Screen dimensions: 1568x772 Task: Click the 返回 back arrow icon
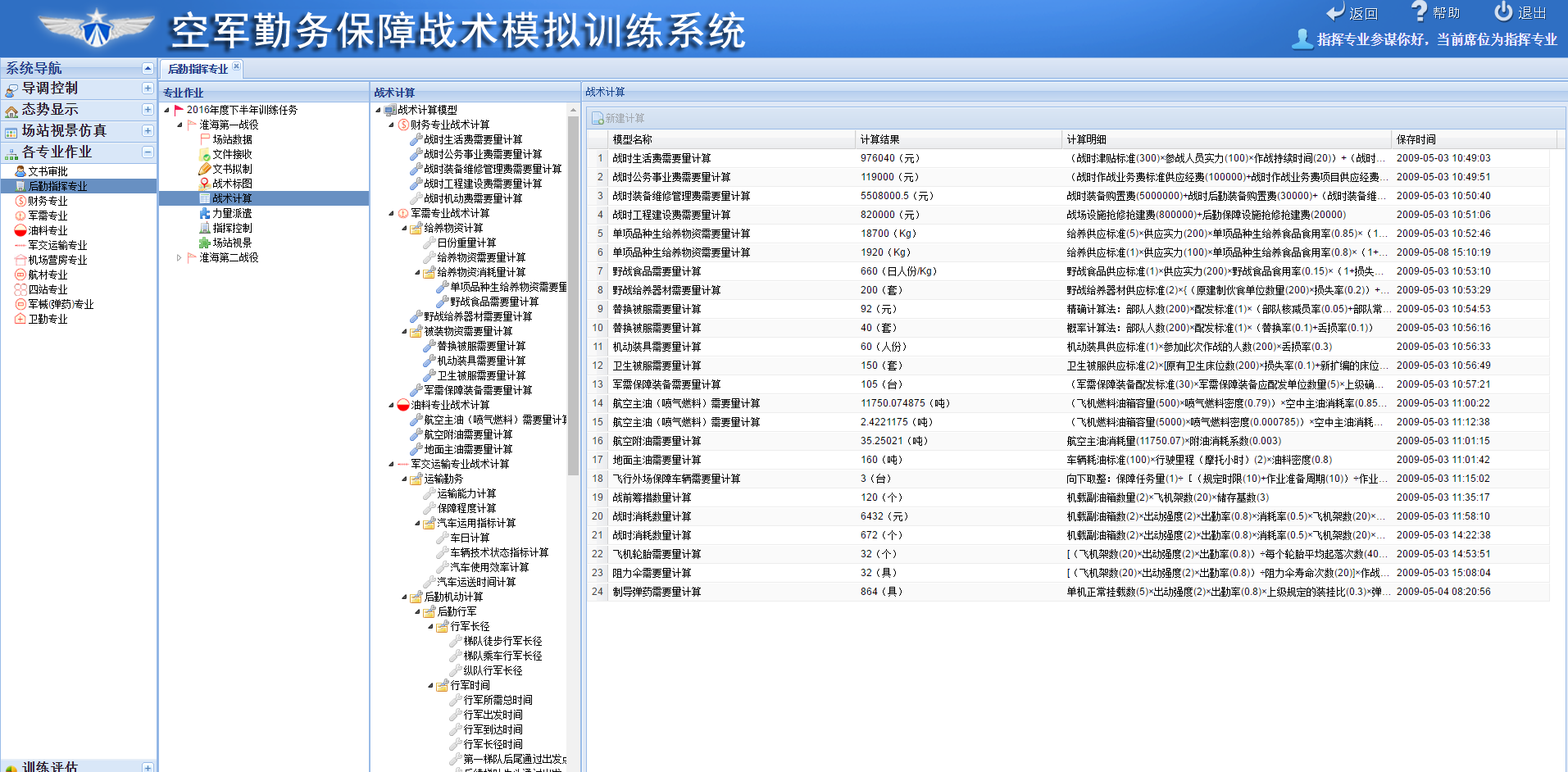pyautogui.click(x=1335, y=12)
